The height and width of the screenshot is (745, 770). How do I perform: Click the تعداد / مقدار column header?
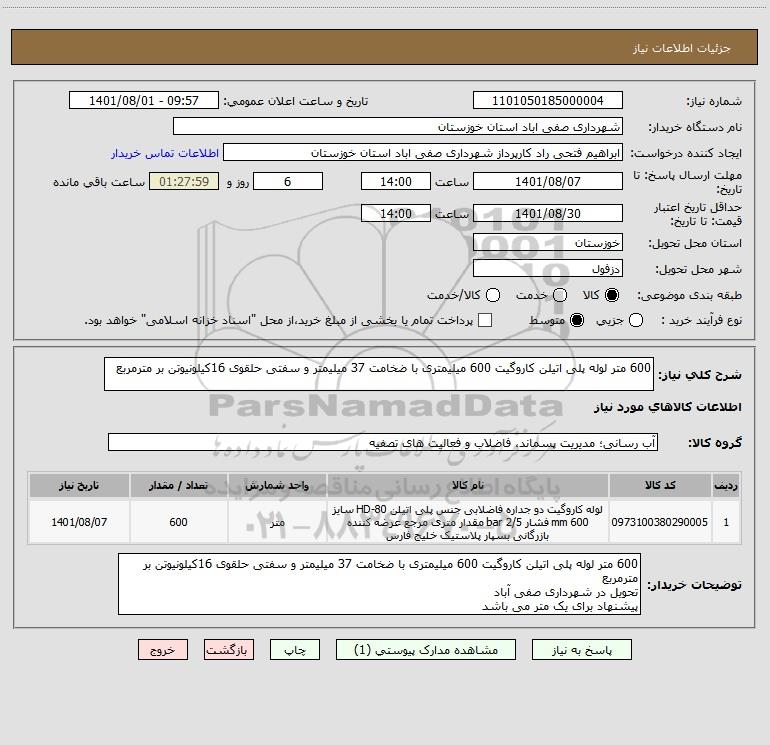click(x=179, y=485)
